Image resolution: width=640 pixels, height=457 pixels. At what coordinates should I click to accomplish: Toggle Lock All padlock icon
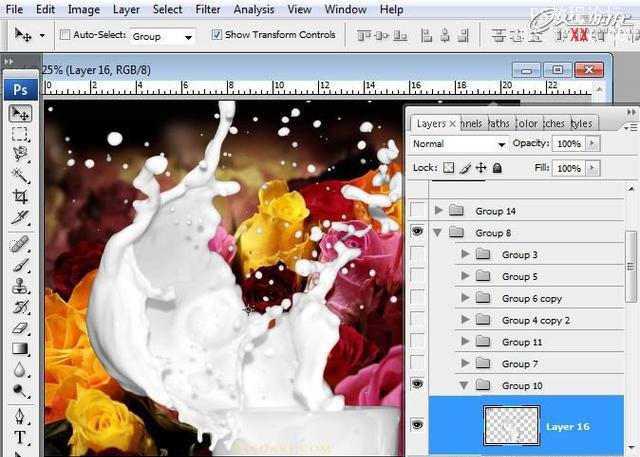point(497,168)
